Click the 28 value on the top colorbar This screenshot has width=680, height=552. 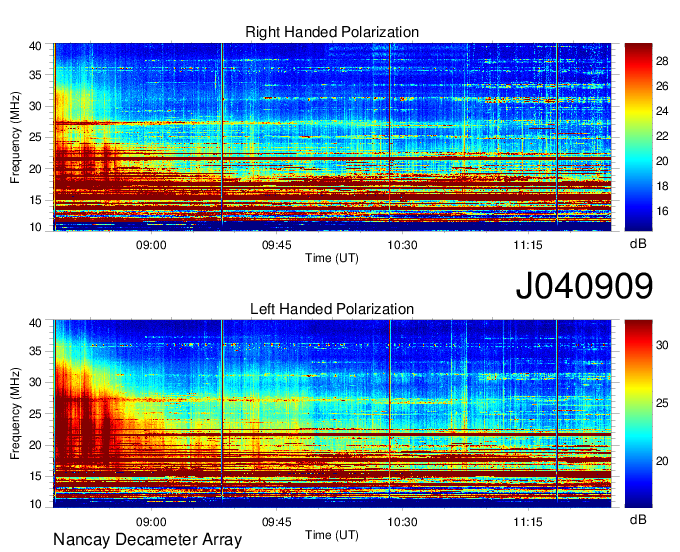pyautogui.click(x=662, y=61)
